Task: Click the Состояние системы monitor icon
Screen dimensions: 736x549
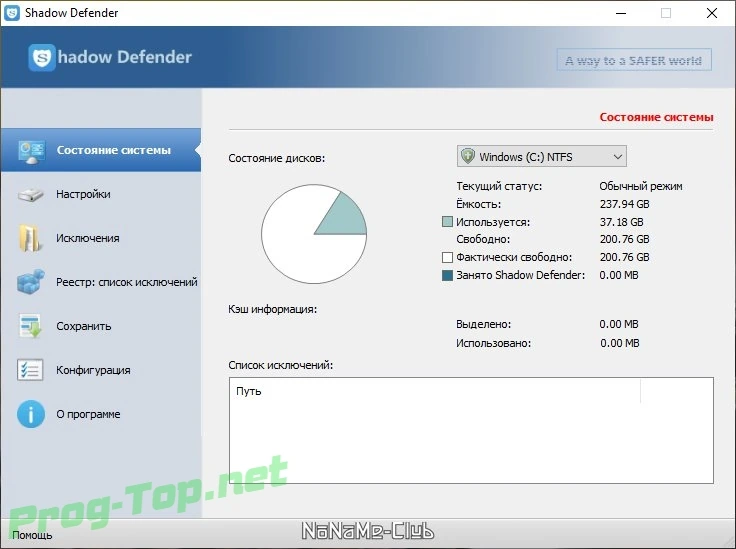Action: [31, 152]
